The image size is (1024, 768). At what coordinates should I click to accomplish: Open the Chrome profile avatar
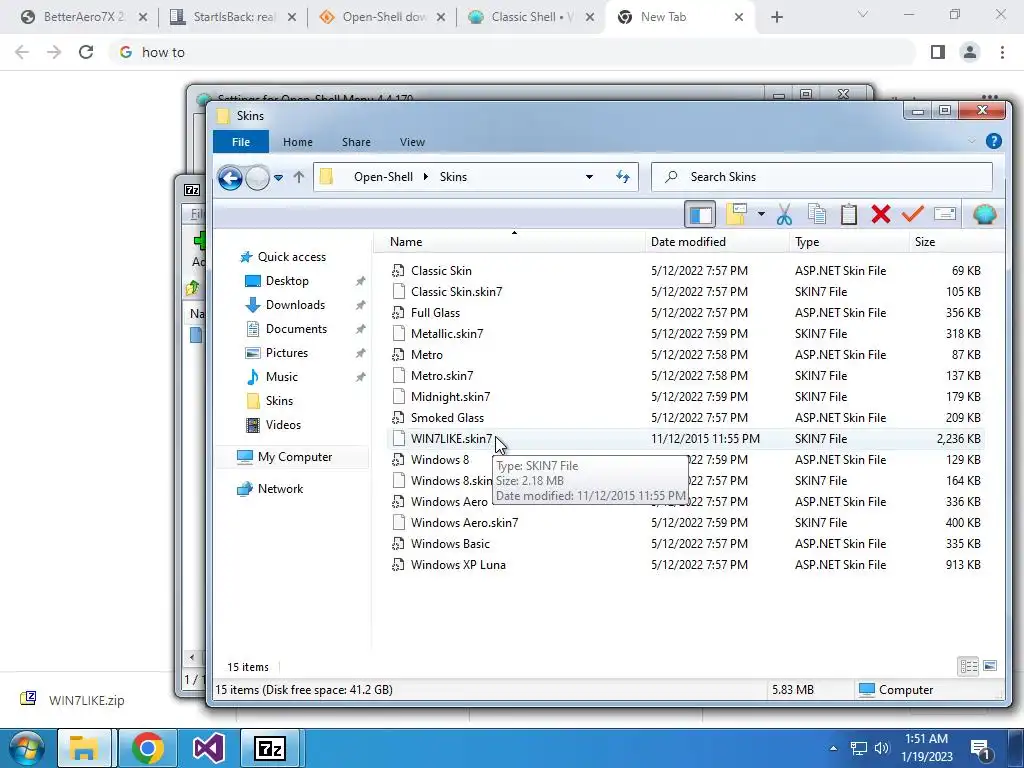tap(970, 52)
